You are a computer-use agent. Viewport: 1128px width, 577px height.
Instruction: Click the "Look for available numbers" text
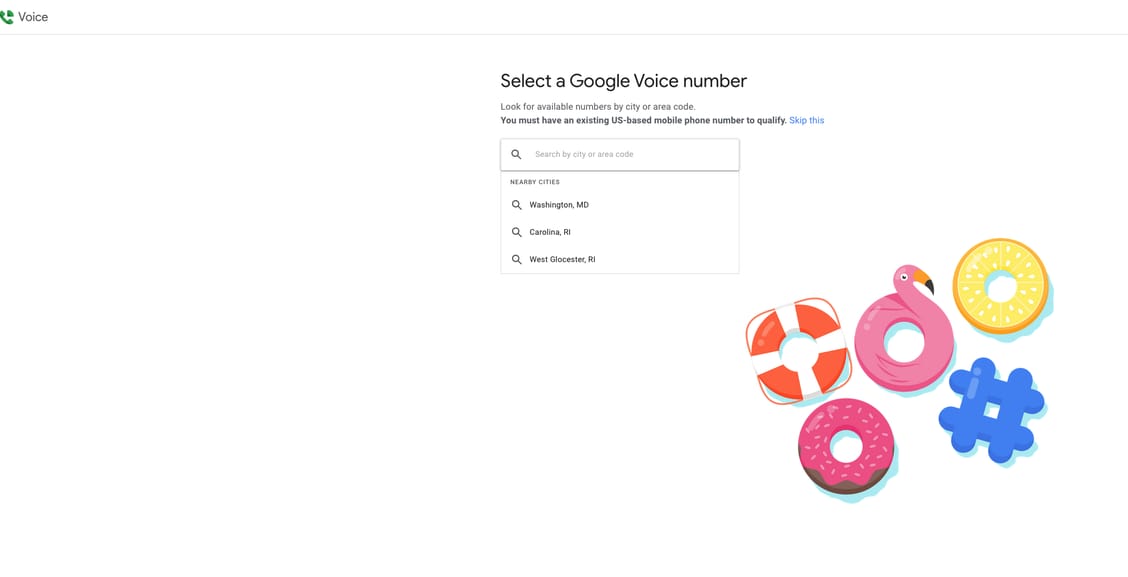(x=597, y=107)
